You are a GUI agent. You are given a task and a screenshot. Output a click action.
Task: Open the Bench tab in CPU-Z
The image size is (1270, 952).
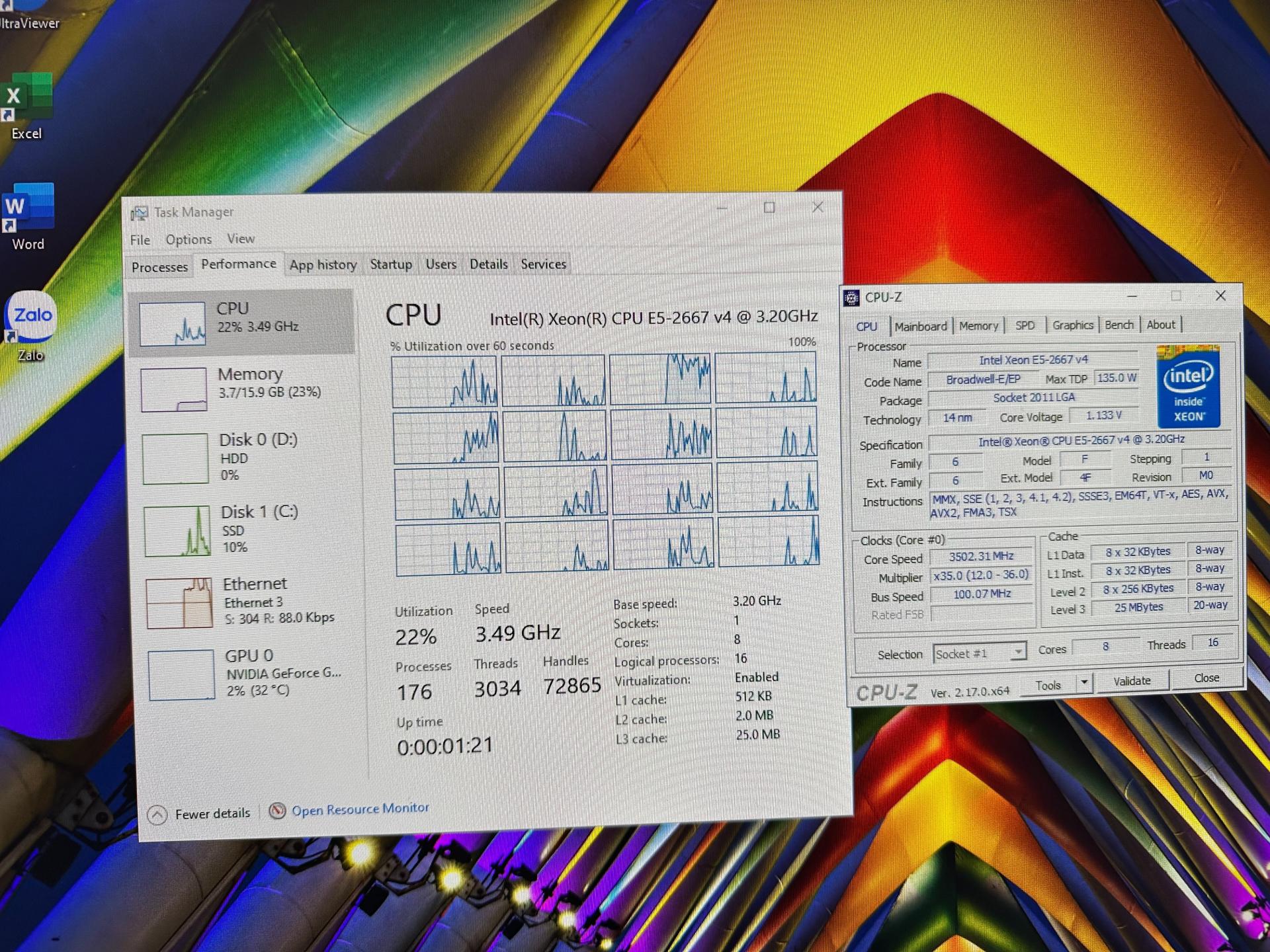1119,324
